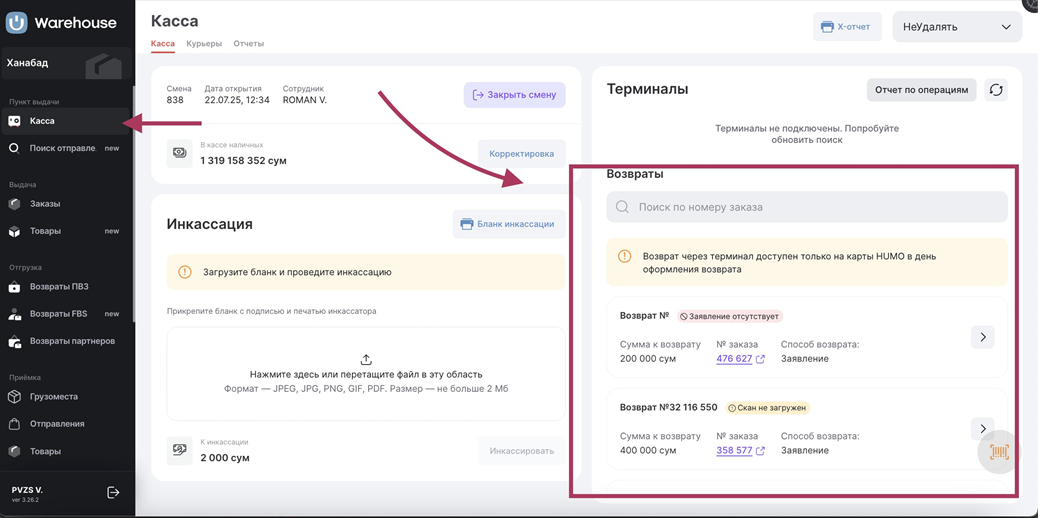1038x518 pixels.
Task: Open the НеУдалять dropdown
Action: pos(956,27)
